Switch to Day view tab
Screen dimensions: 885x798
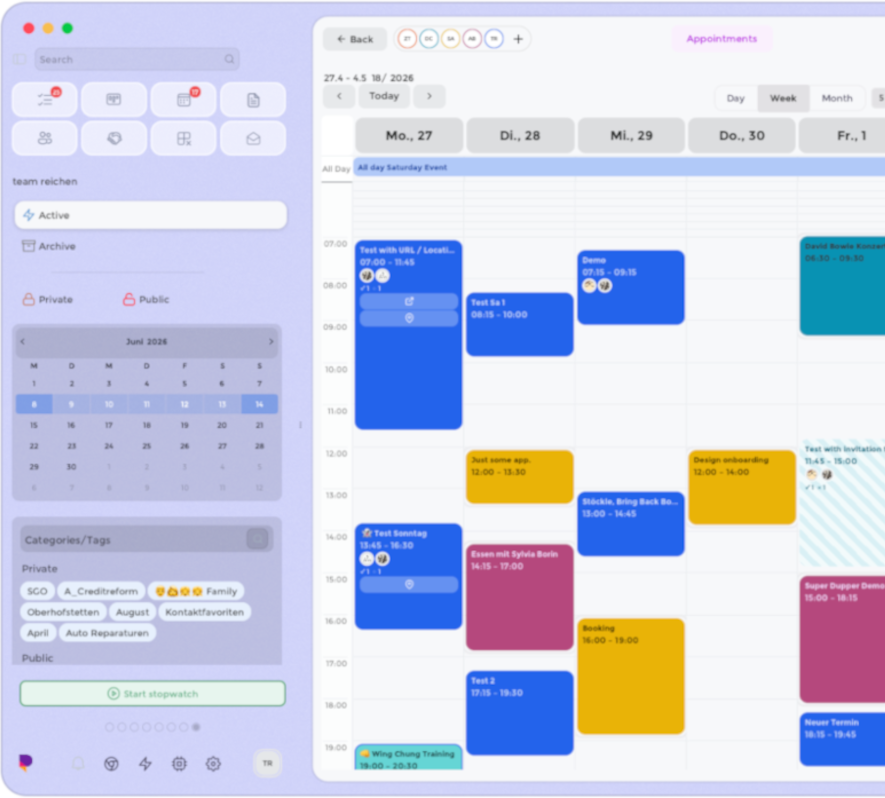click(x=735, y=98)
